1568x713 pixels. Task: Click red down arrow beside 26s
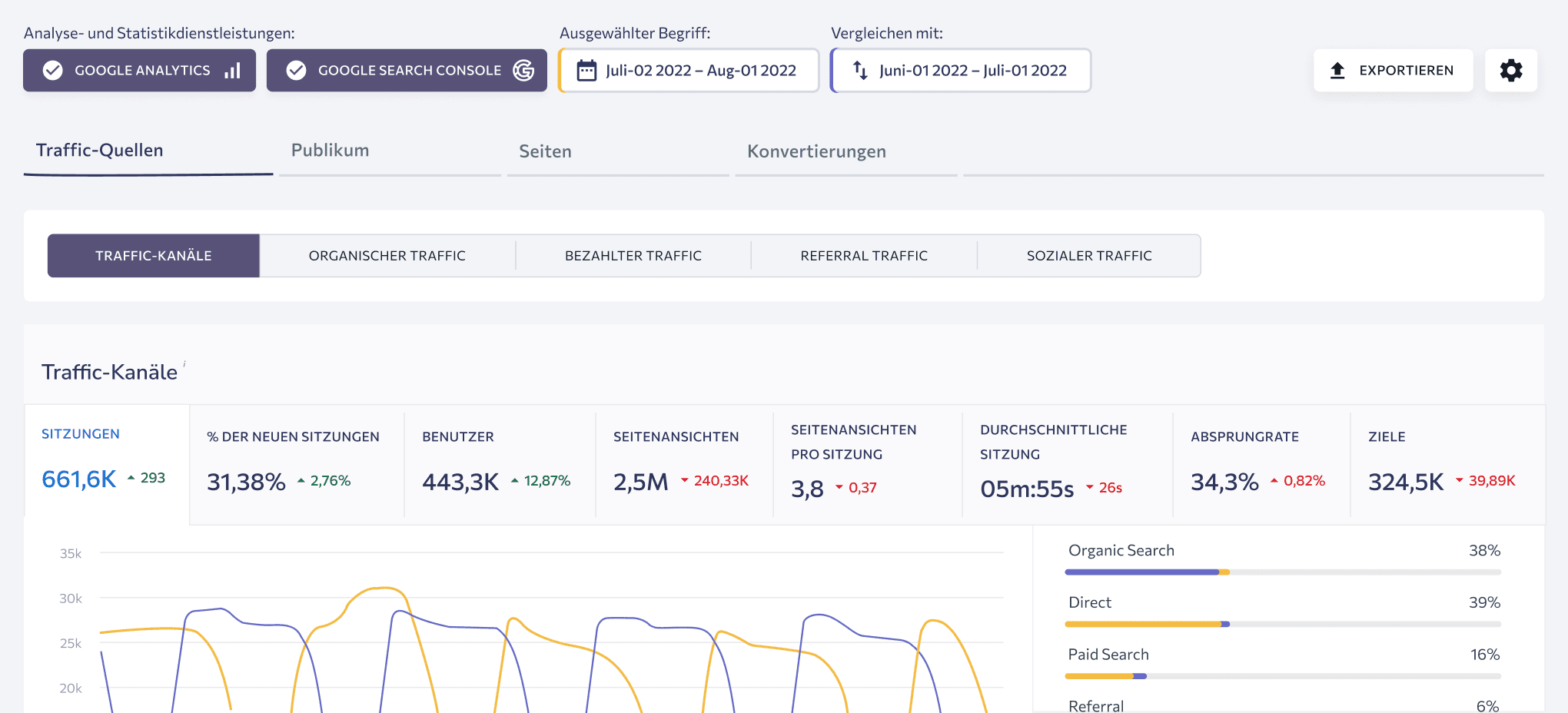tap(1090, 487)
